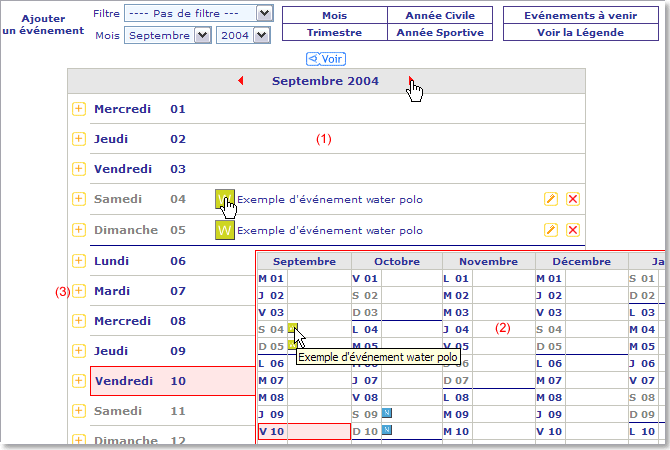Select Lundi 06 day label

pyautogui.click(x=112, y=261)
